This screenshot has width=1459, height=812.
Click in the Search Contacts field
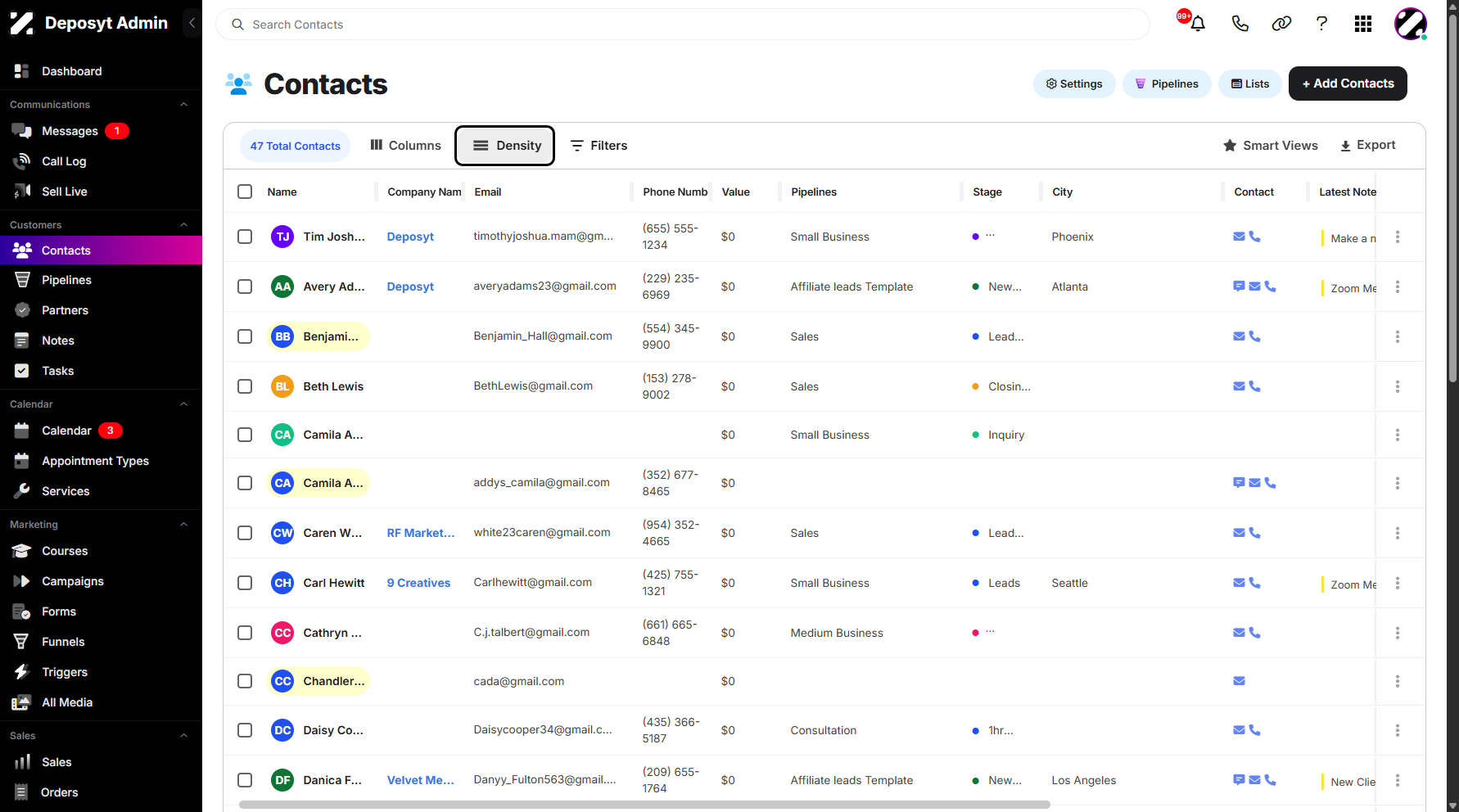682,25
